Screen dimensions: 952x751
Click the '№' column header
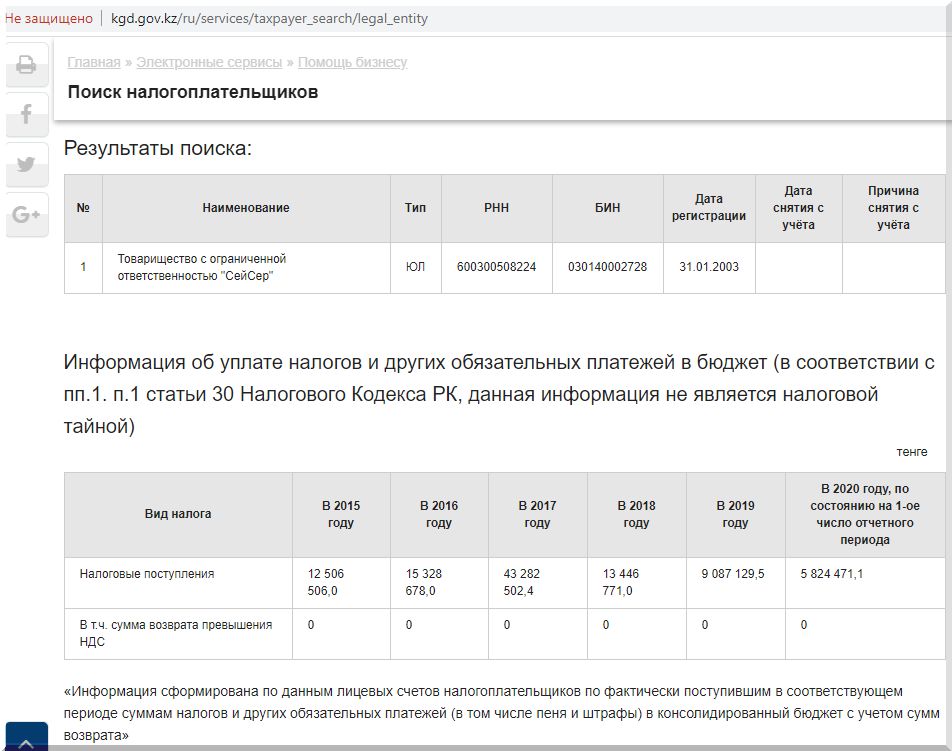[83, 208]
